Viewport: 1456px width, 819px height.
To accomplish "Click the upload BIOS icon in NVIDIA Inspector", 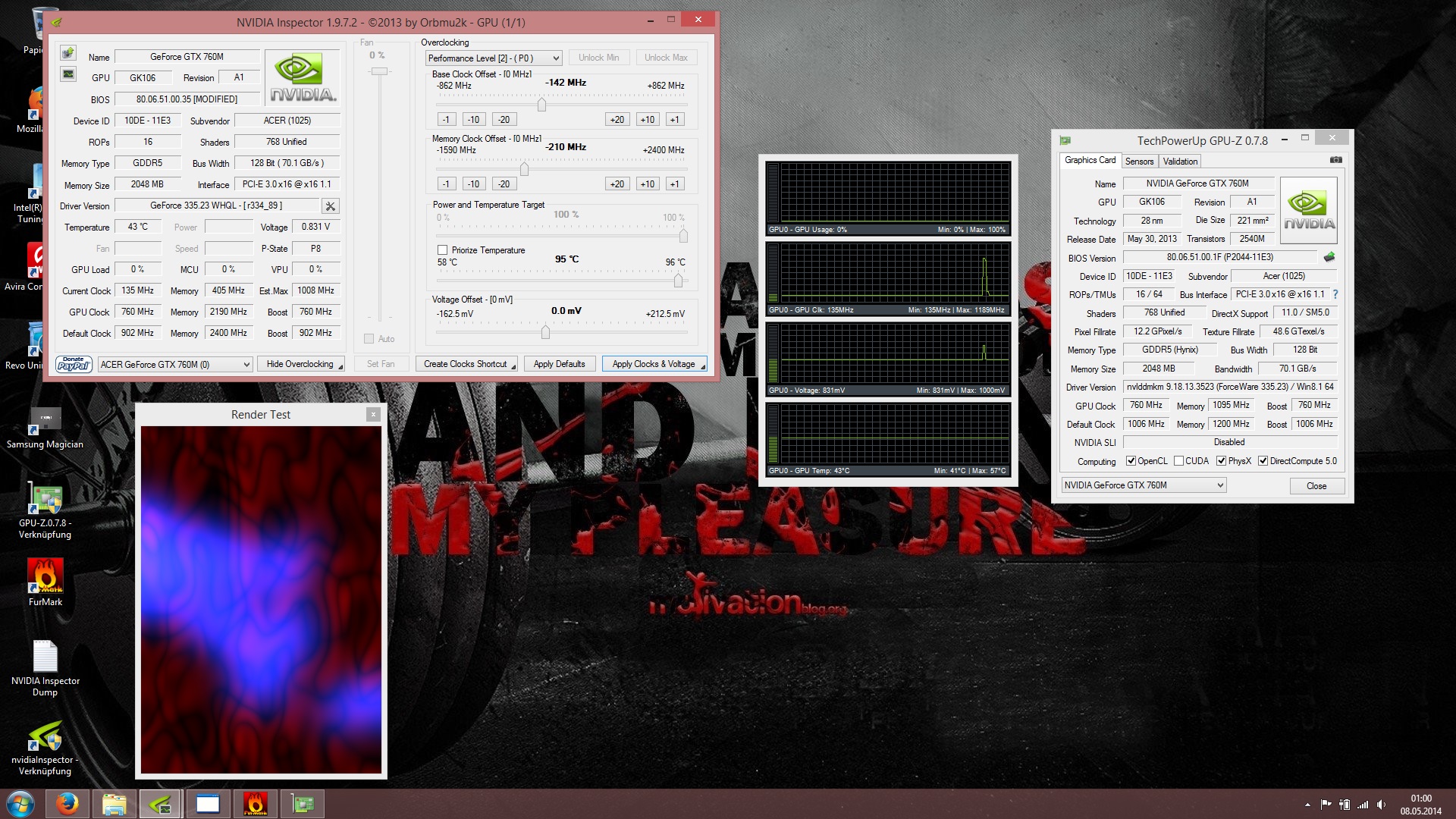I will click(68, 53).
